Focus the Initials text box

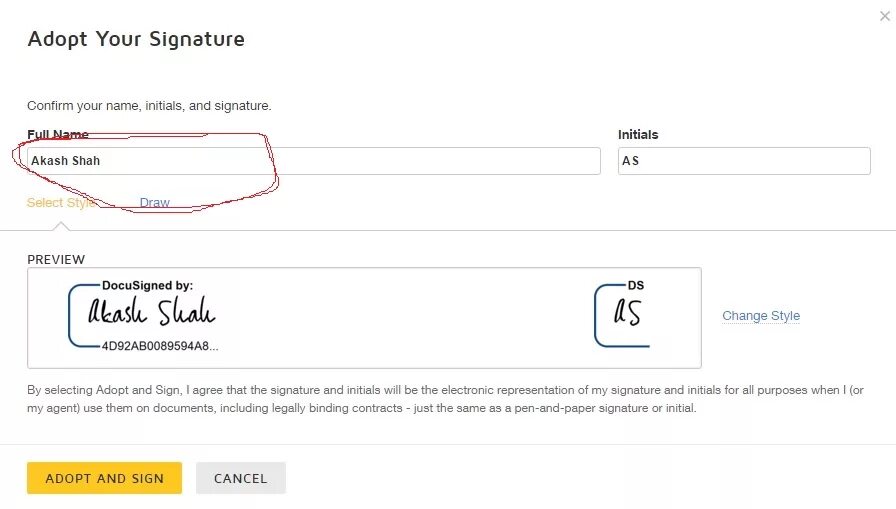tap(744, 161)
